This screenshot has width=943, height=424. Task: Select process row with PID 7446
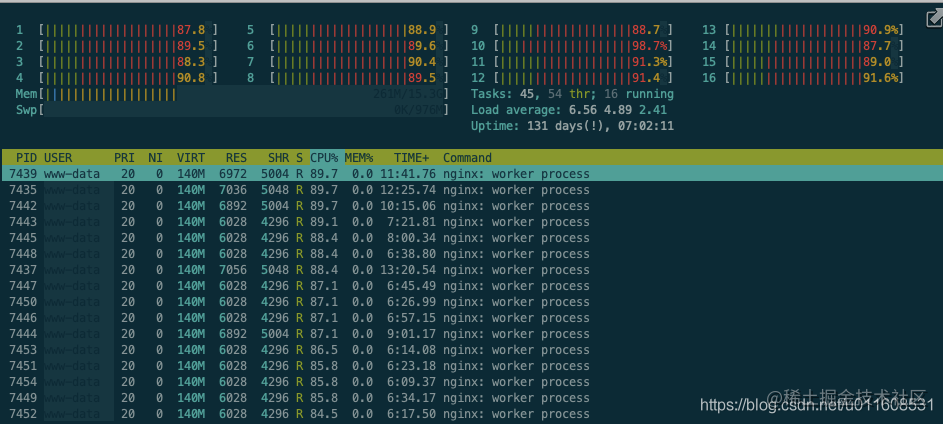point(472,318)
